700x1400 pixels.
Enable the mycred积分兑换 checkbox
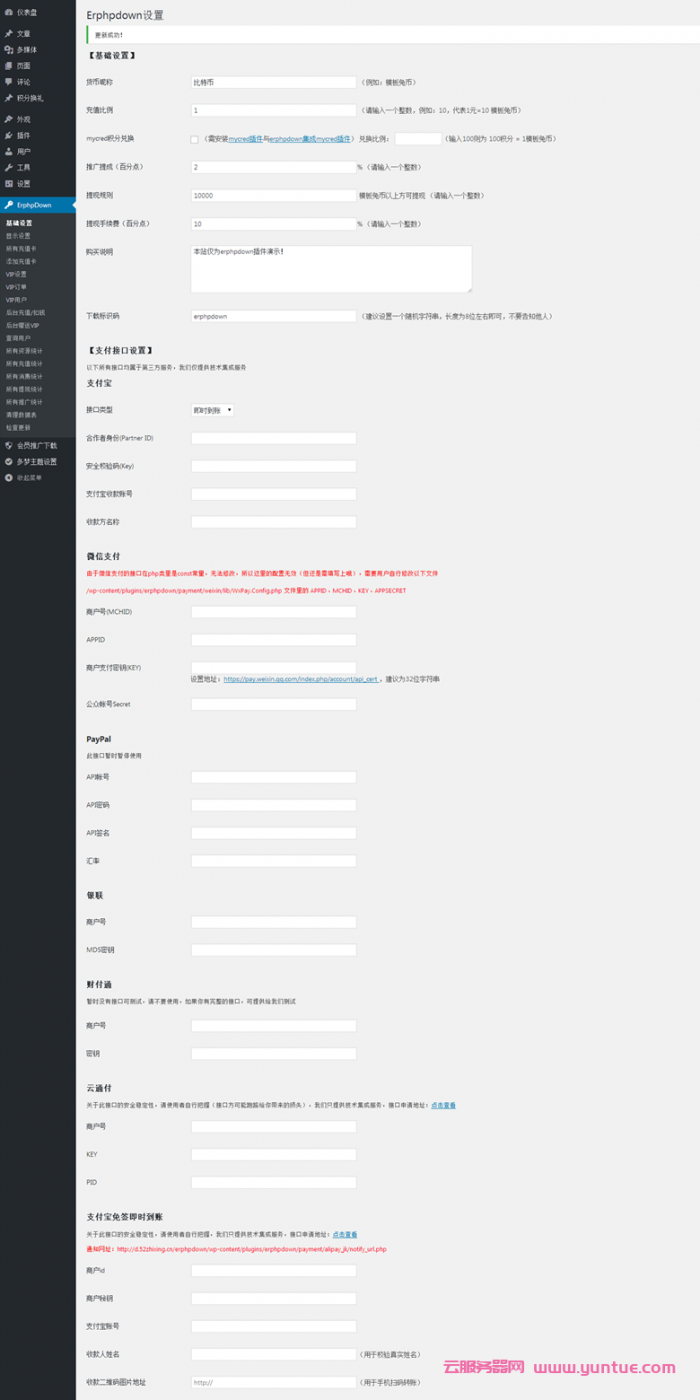pyautogui.click(x=194, y=139)
